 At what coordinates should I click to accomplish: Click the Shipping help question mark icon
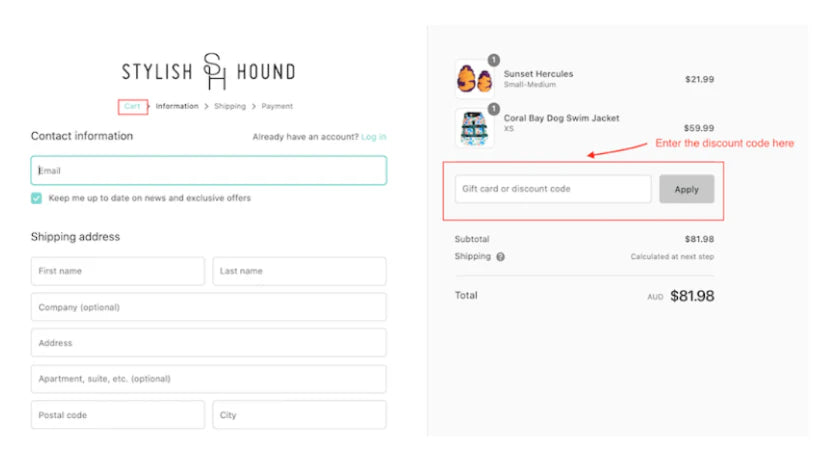point(500,257)
